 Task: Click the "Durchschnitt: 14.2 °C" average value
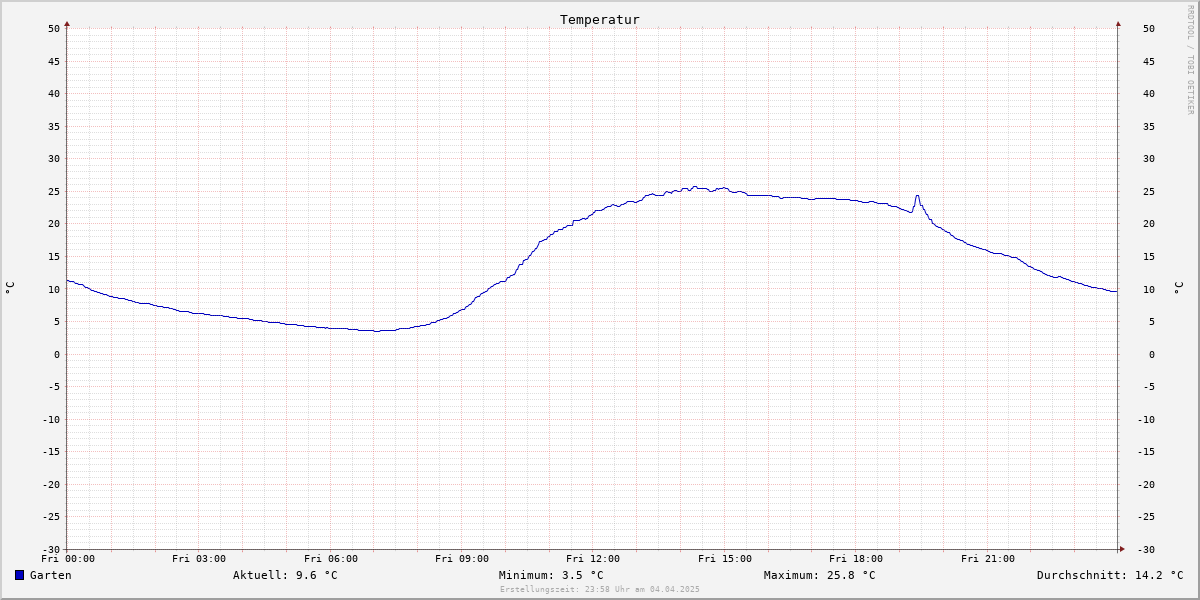pos(1110,575)
